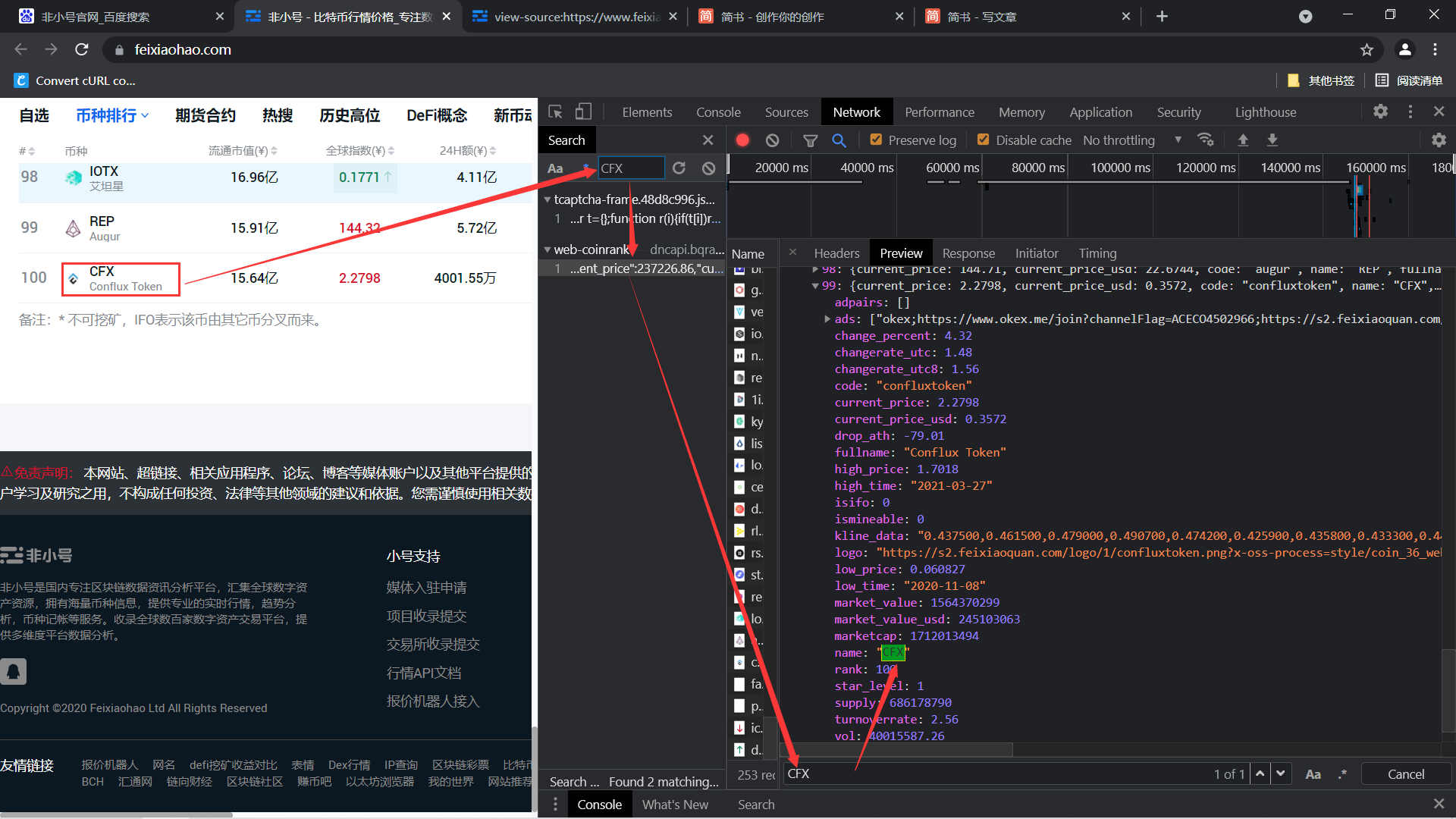Toggle regex in Search panel
This screenshot has width=1456, height=819.
click(x=586, y=168)
